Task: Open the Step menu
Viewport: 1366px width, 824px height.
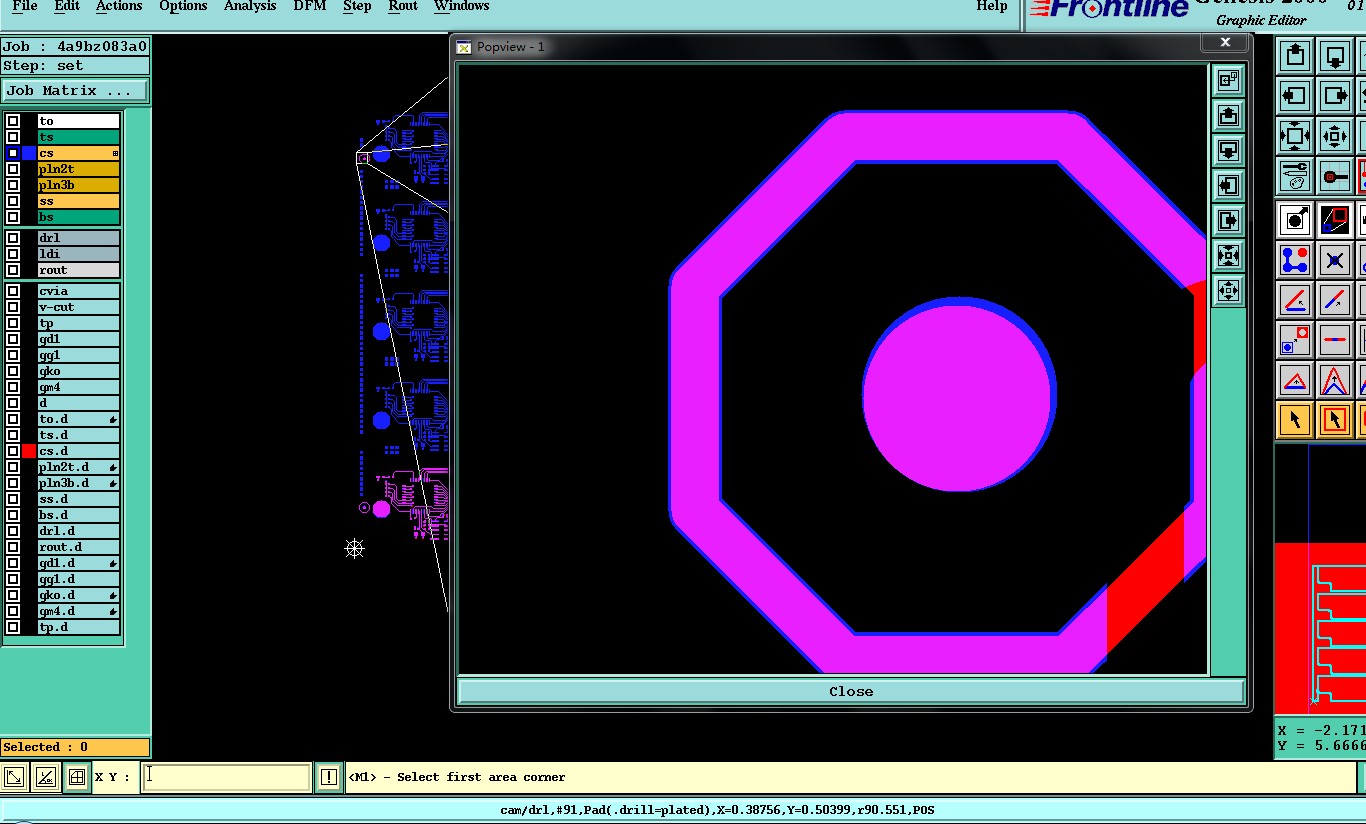Action: pos(357,6)
